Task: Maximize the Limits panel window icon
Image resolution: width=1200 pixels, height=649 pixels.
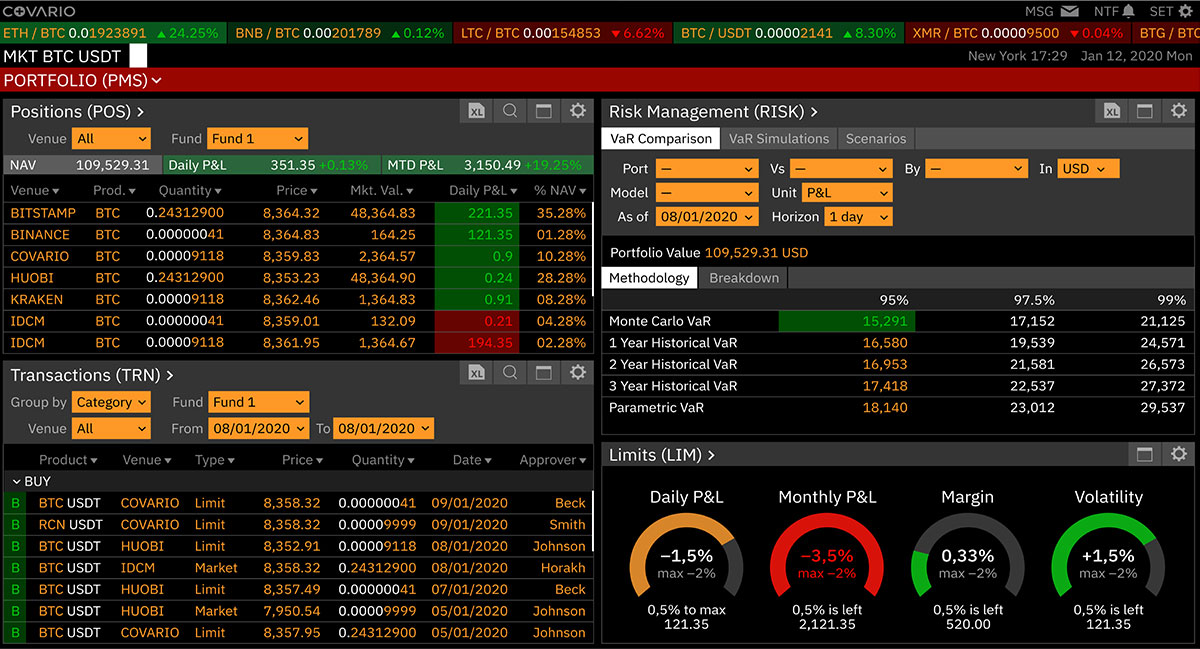Action: point(1145,454)
